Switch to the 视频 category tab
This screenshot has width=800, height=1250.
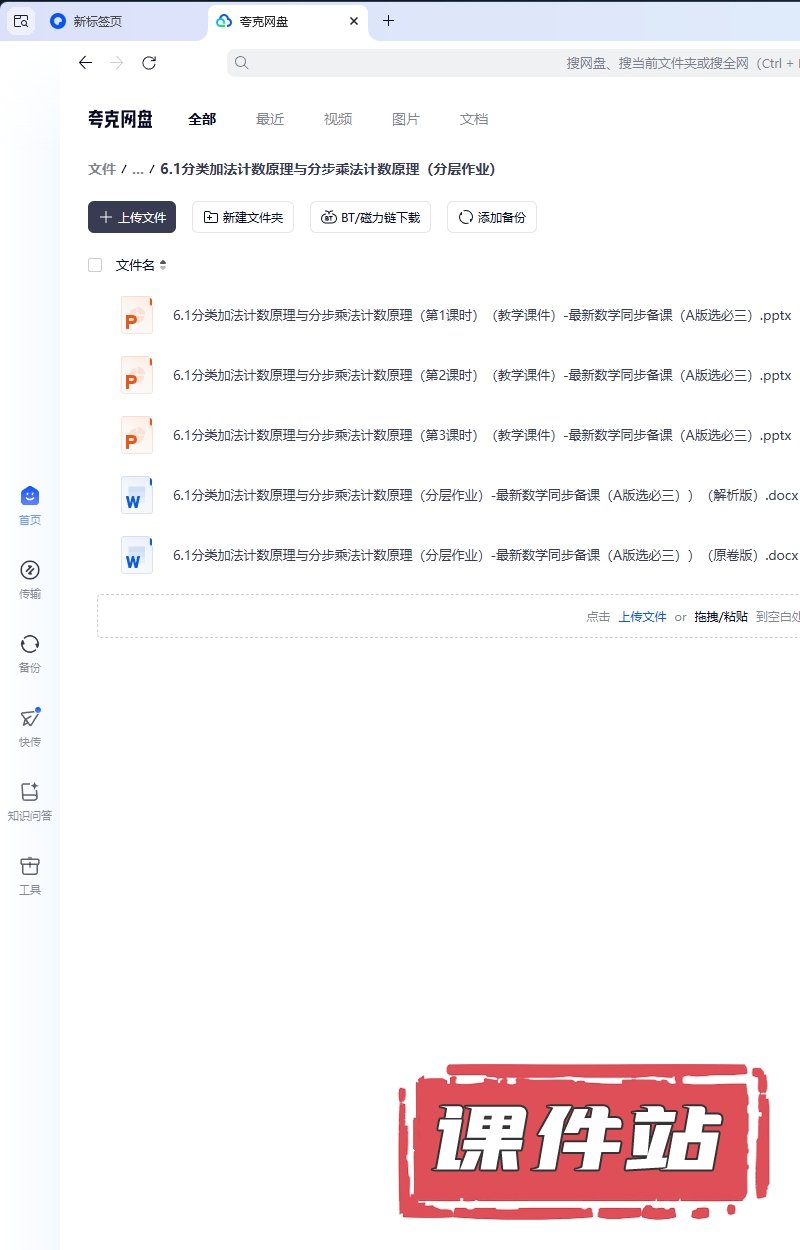pyautogui.click(x=338, y=119)
